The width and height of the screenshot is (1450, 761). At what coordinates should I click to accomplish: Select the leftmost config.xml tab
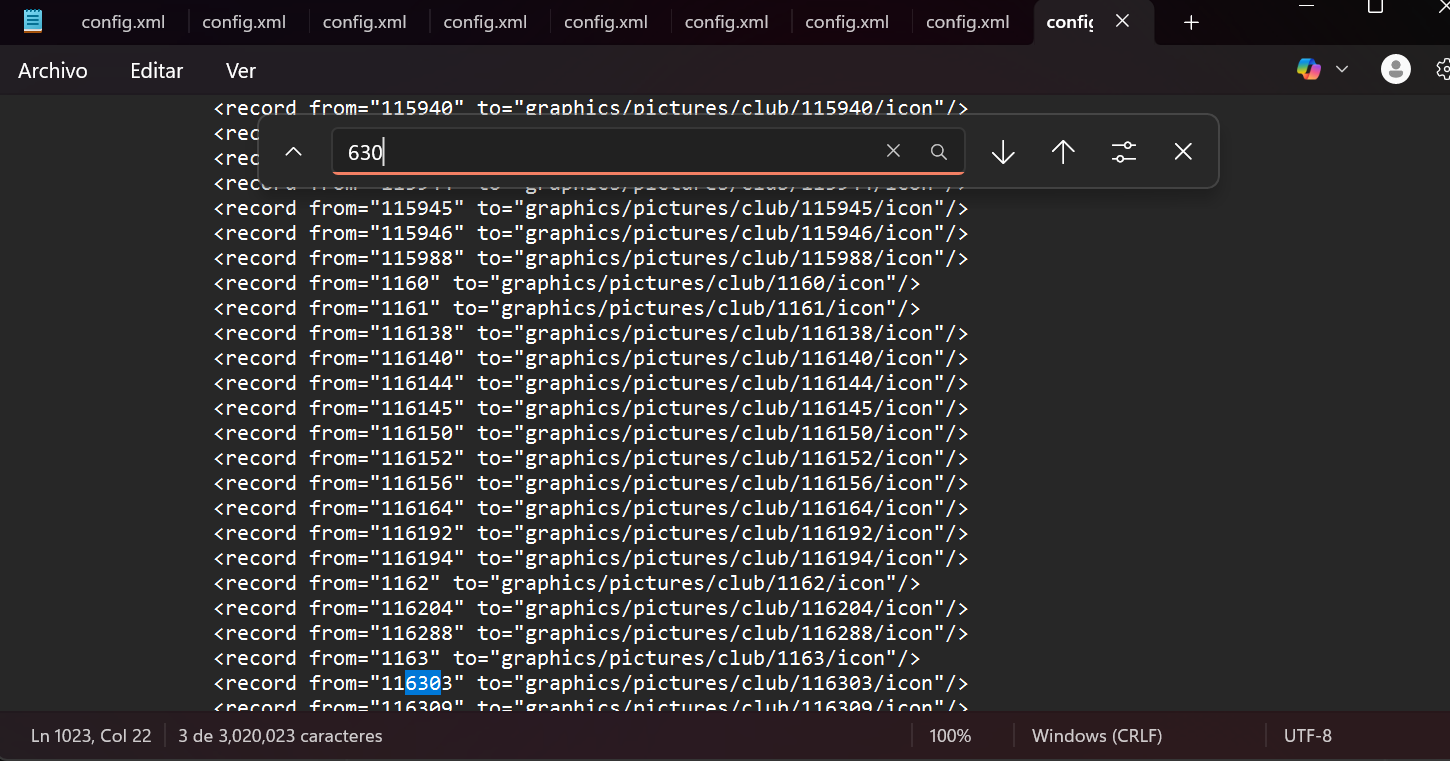123,22
